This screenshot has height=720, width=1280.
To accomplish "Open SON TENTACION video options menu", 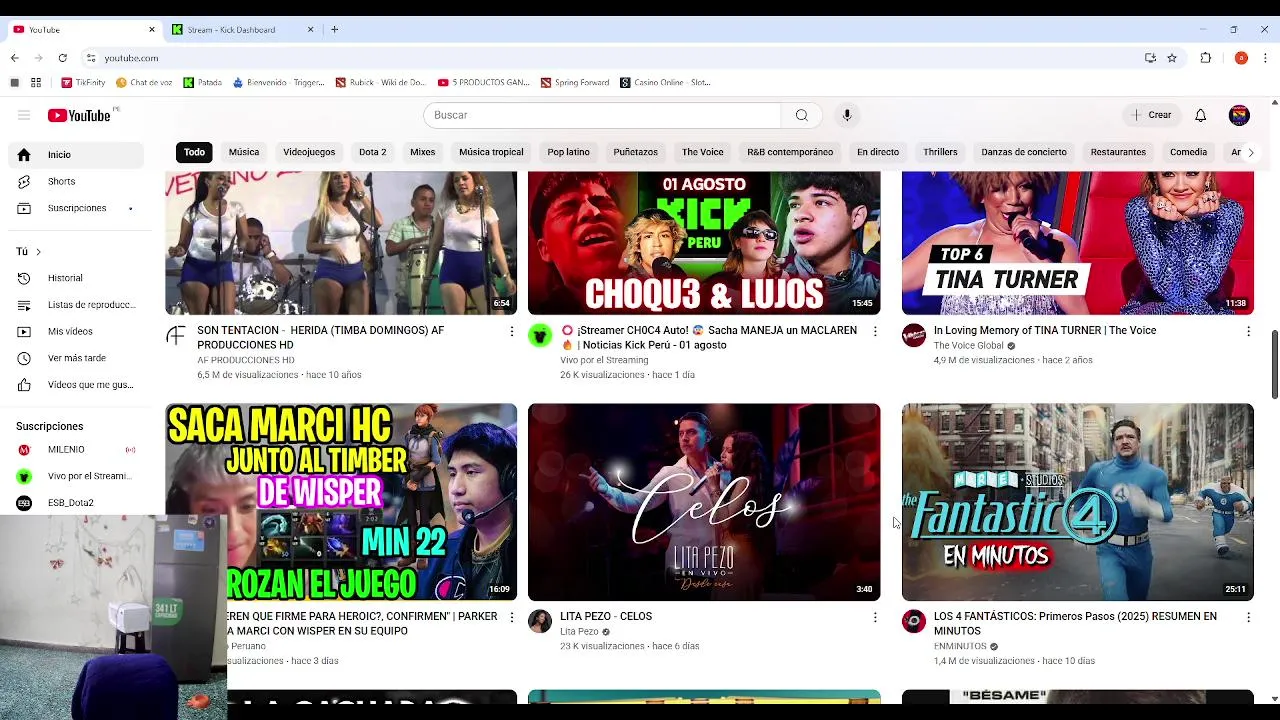I will coord(511,331).
